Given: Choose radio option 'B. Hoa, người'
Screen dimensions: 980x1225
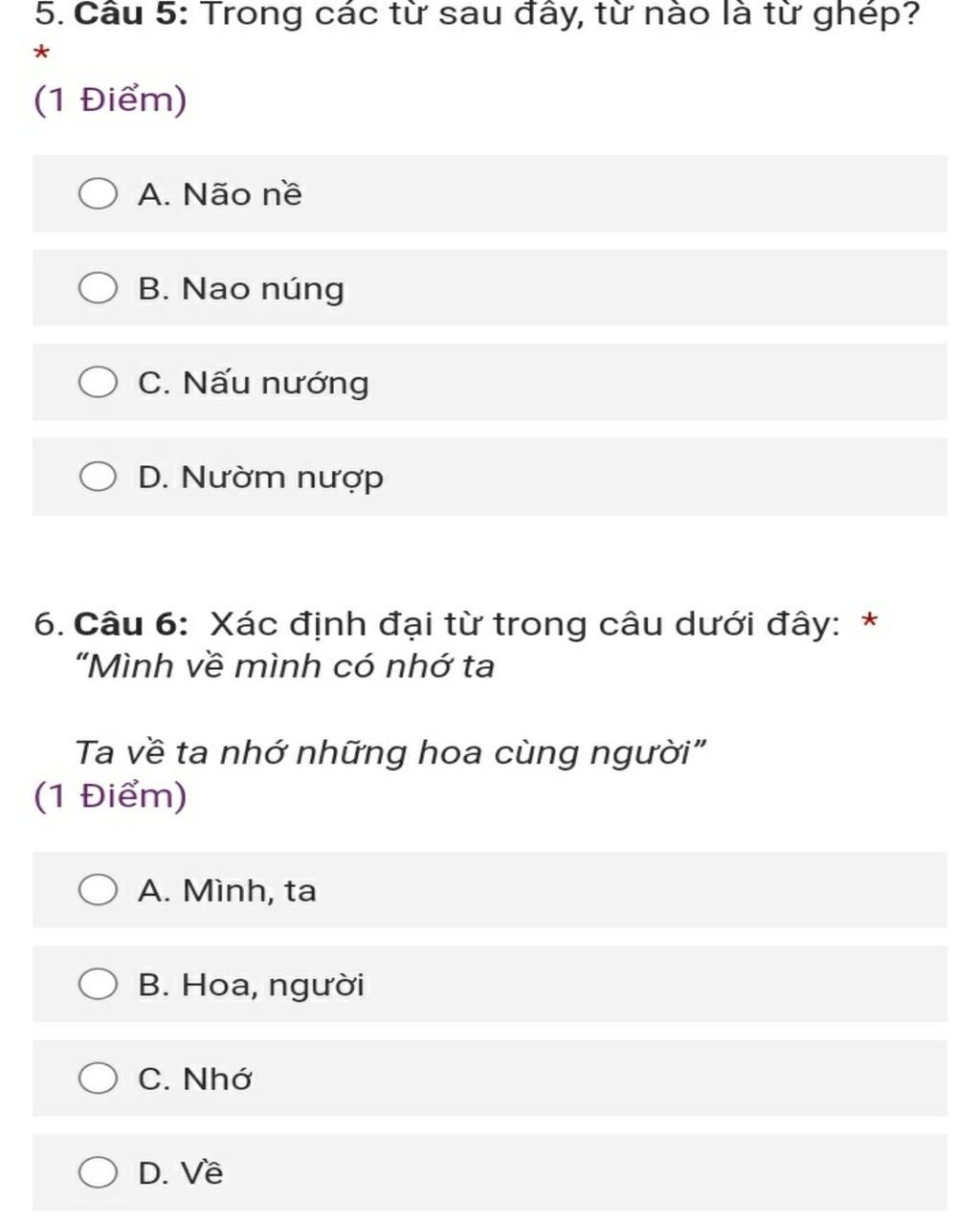Looking at the screenshot, I should click(x=98, y=984).
